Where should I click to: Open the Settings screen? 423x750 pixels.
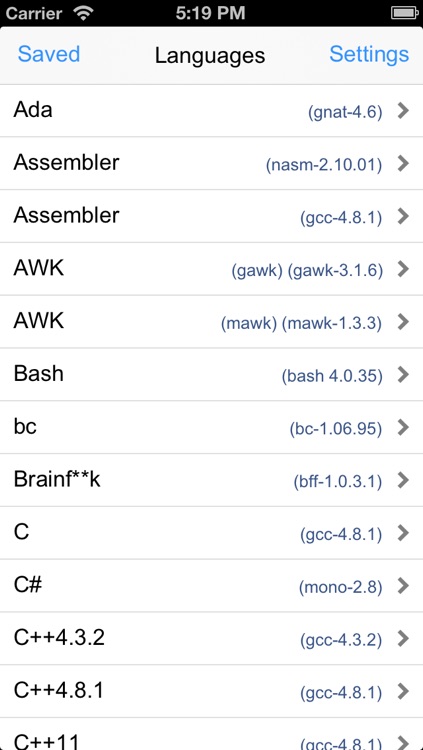point(369,55)
